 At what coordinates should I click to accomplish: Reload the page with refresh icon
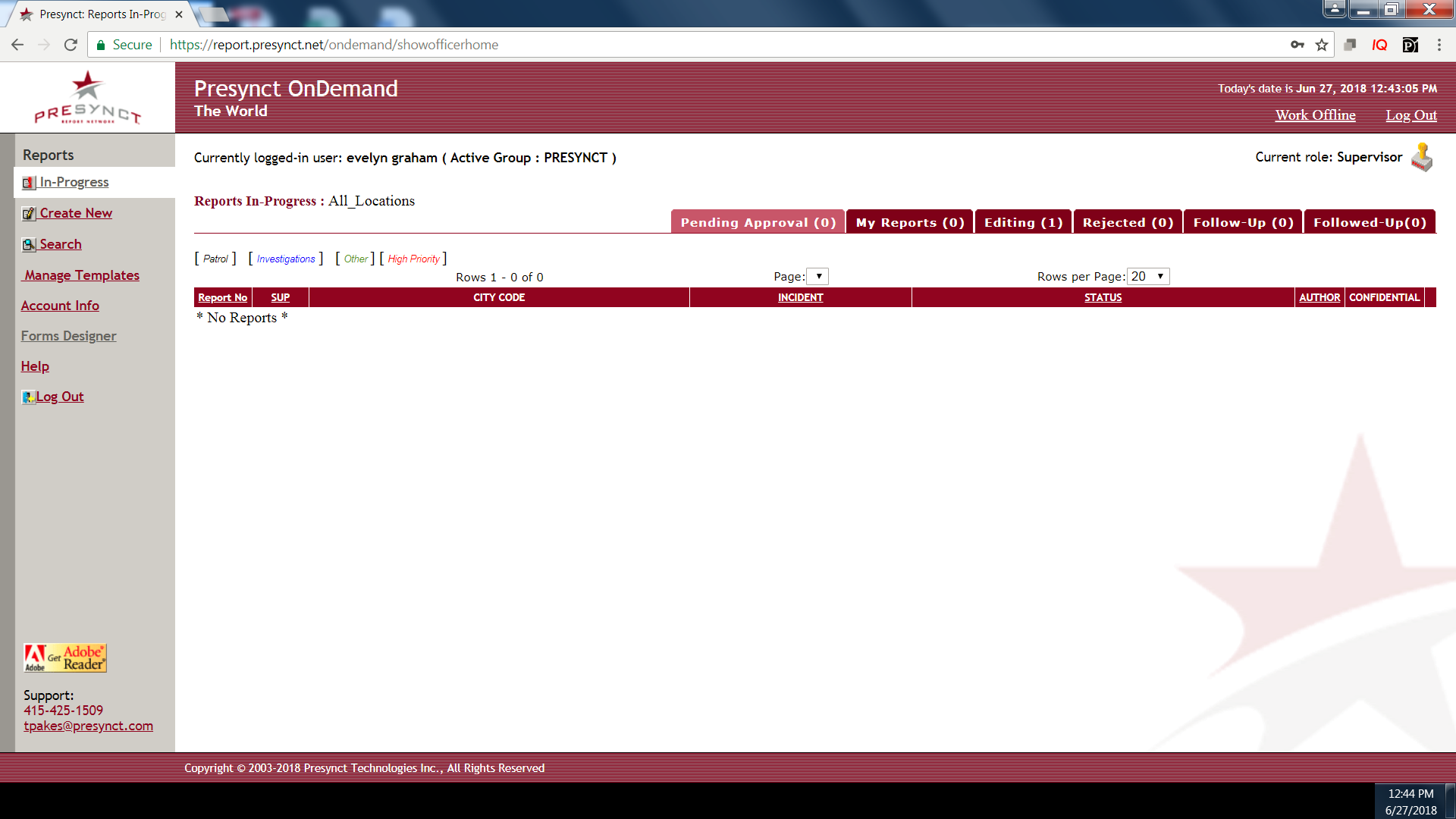coord(71,45)
